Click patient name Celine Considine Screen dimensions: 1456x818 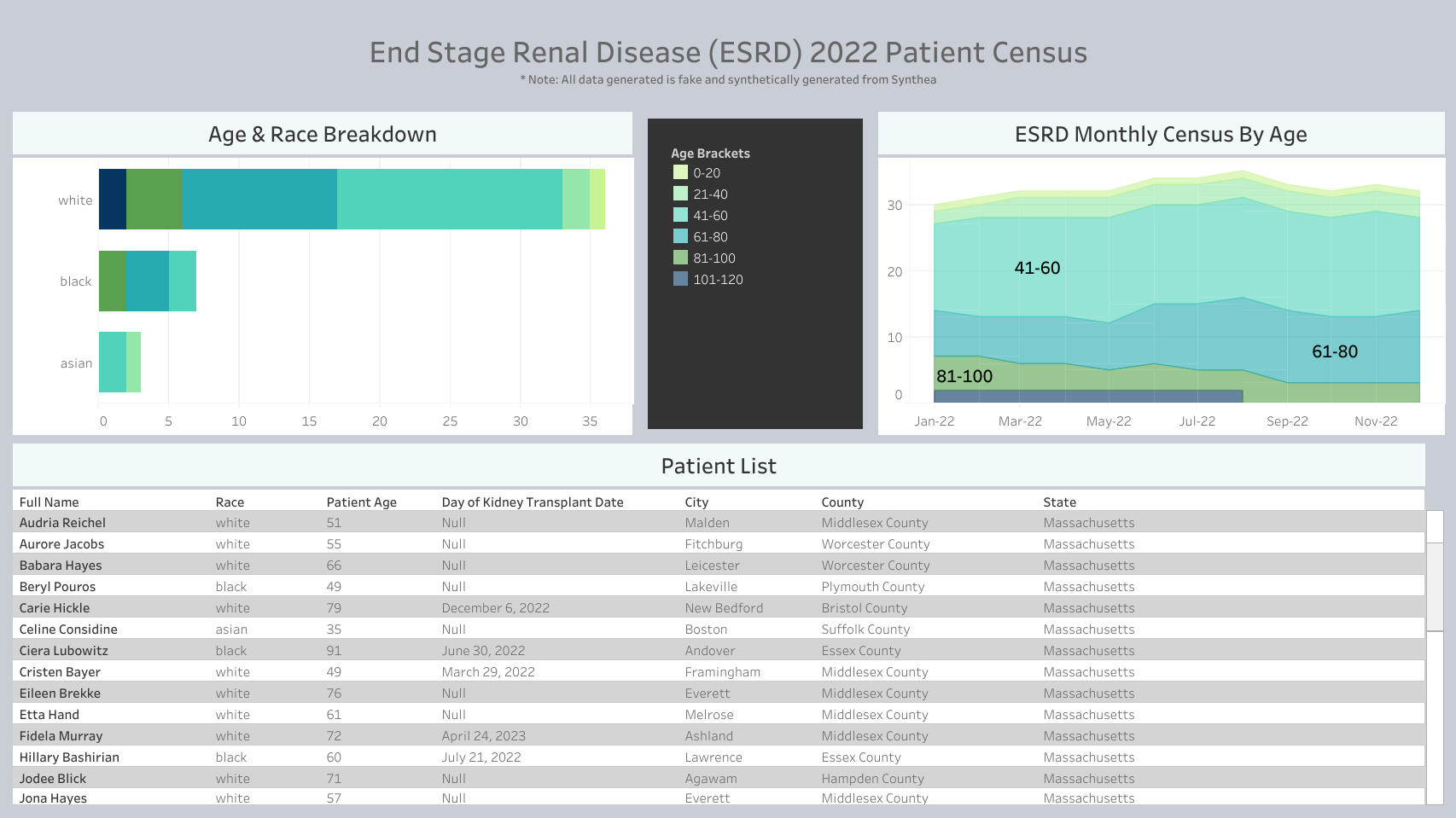[x=68, y=629]
